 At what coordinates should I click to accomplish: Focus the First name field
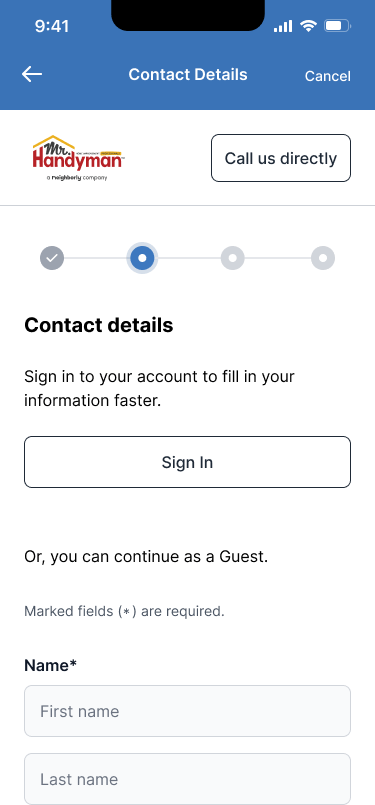click(188, 711)
